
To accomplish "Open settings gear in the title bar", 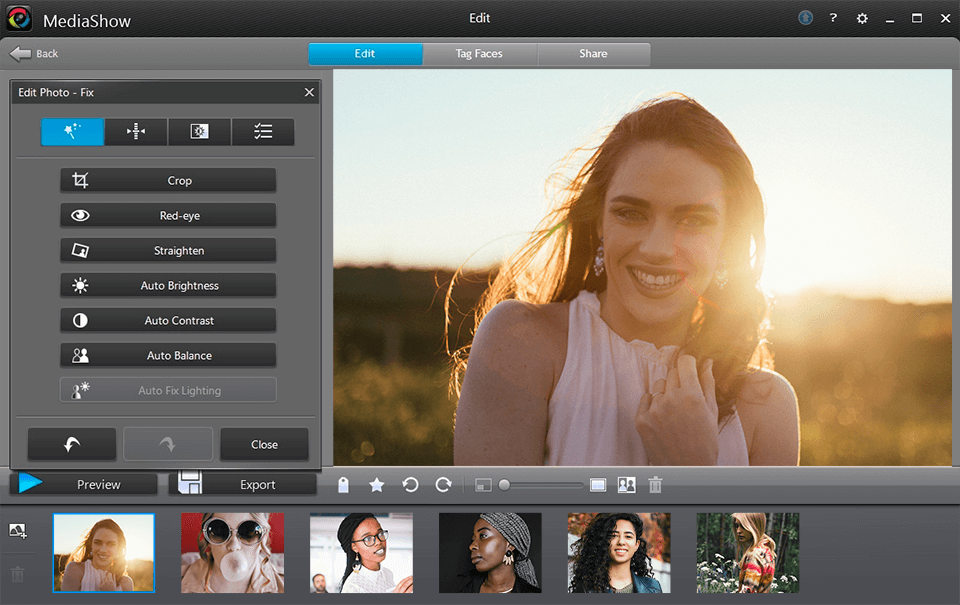I will pyautogui.click(x=862, y=19).
